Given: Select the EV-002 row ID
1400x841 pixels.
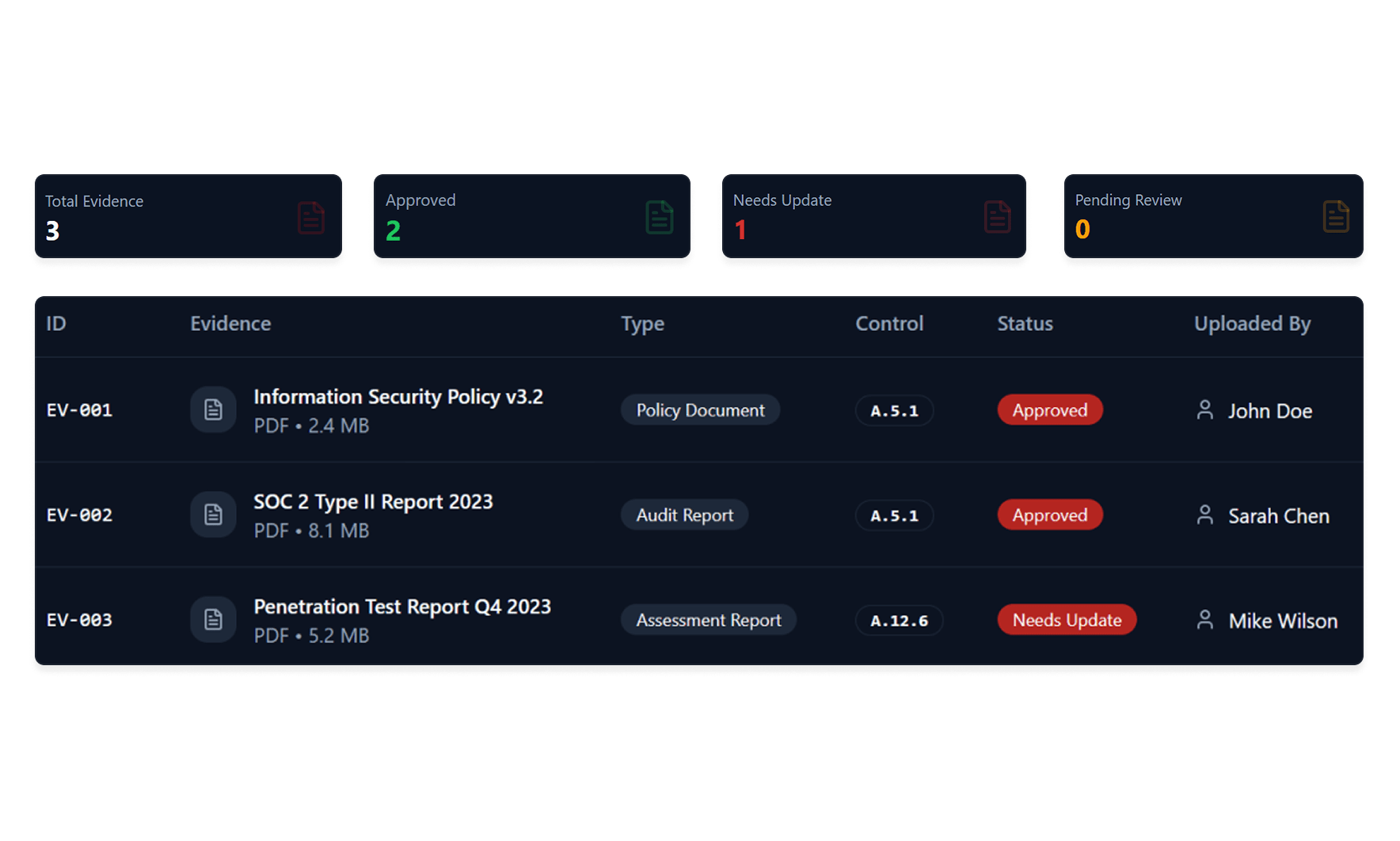Looking at the screenshot, I should pos(79,515).
